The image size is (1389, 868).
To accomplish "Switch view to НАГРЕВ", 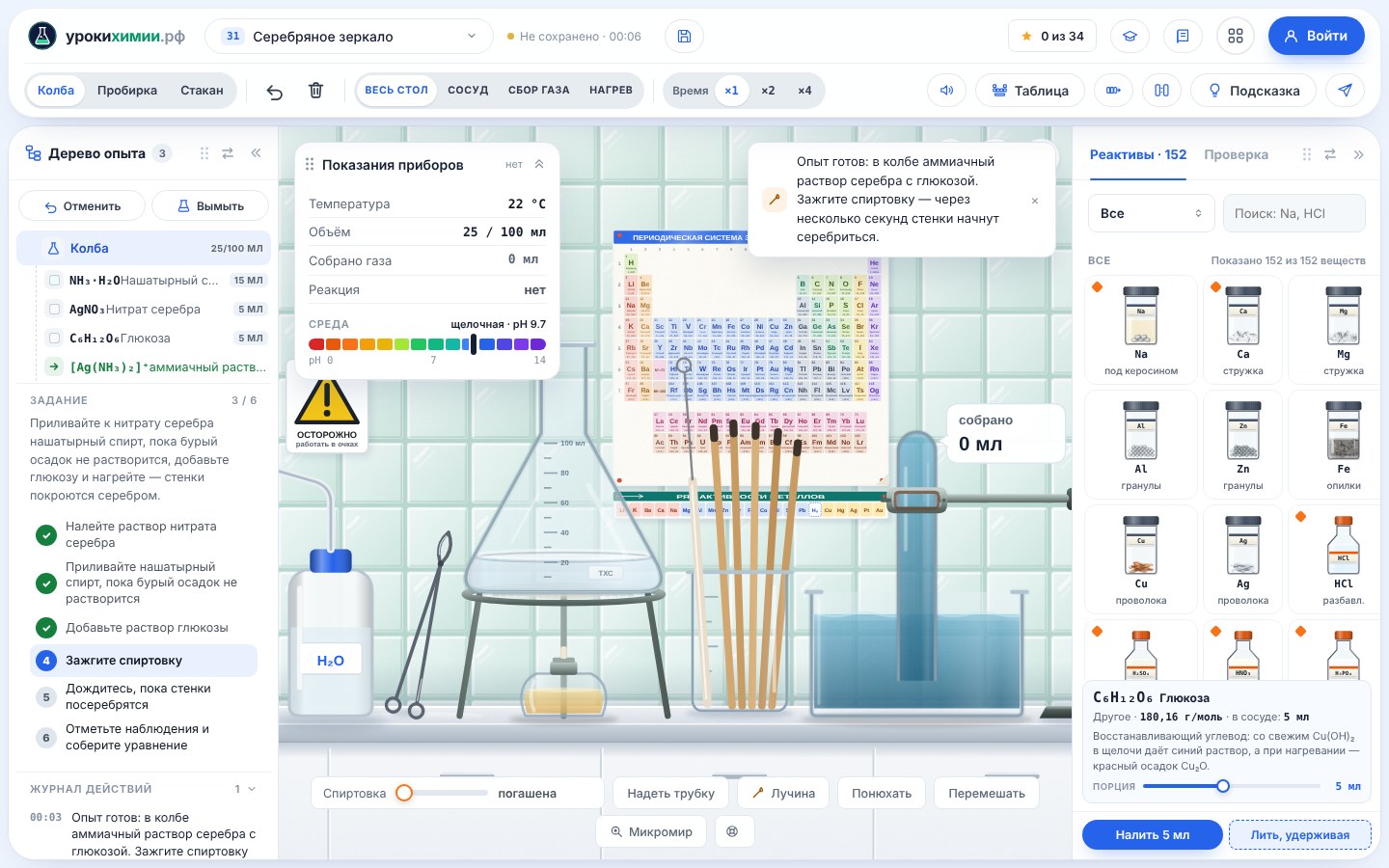I will click(x=611, y=91).
